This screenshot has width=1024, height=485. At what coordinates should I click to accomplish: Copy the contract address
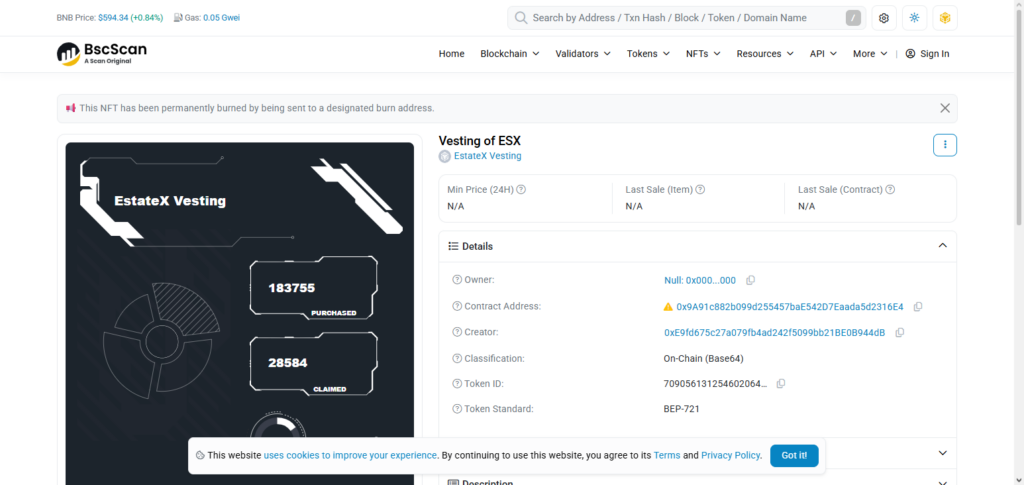coord(918,307)
